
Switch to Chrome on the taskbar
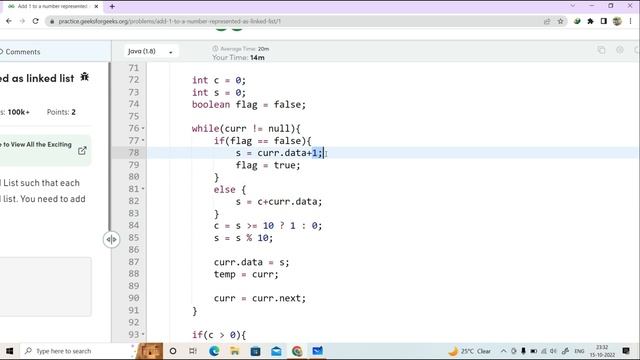[297, 351]
